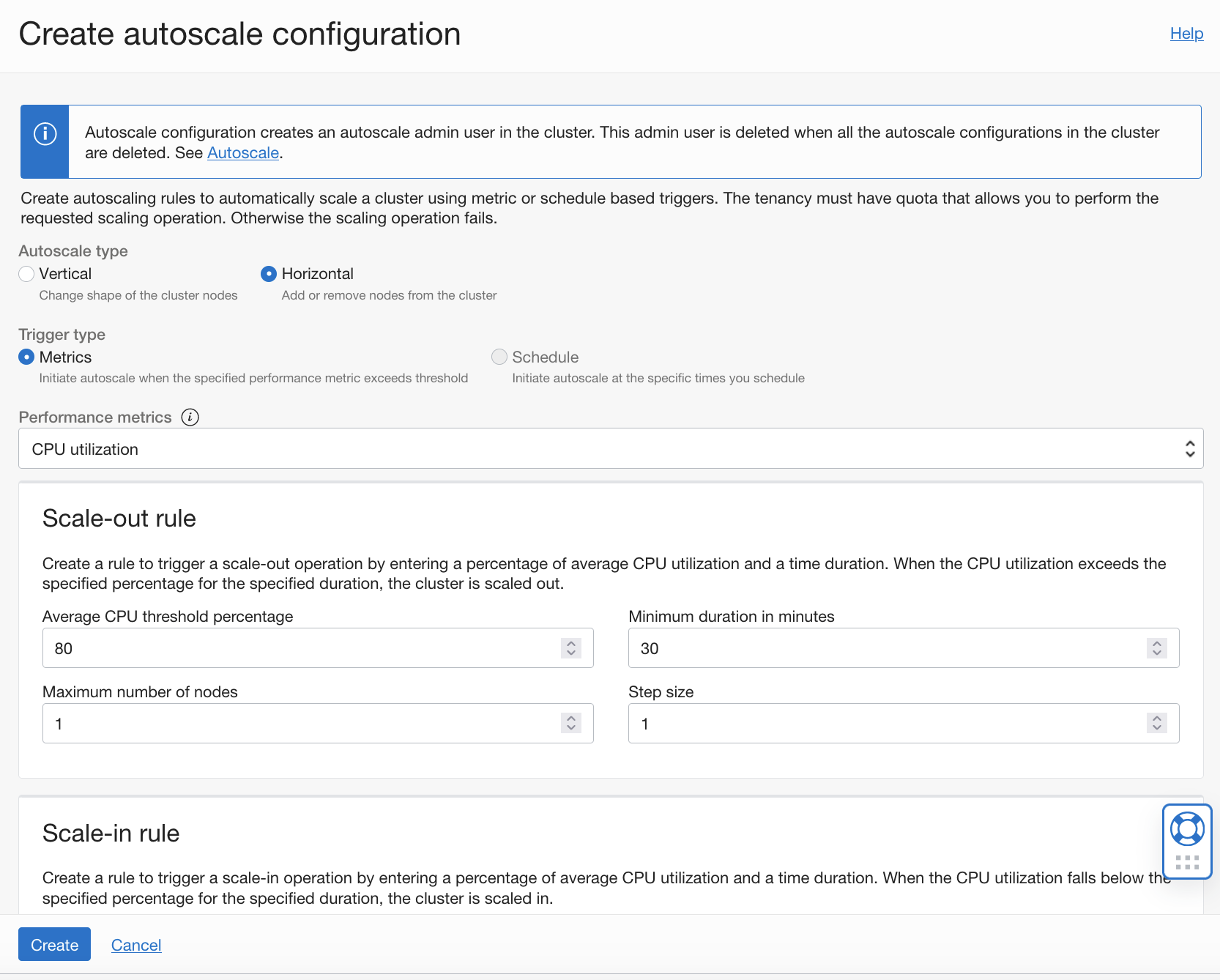
Task: Follow the Autoscale documentation link
Action: click(x=242, y=152)
